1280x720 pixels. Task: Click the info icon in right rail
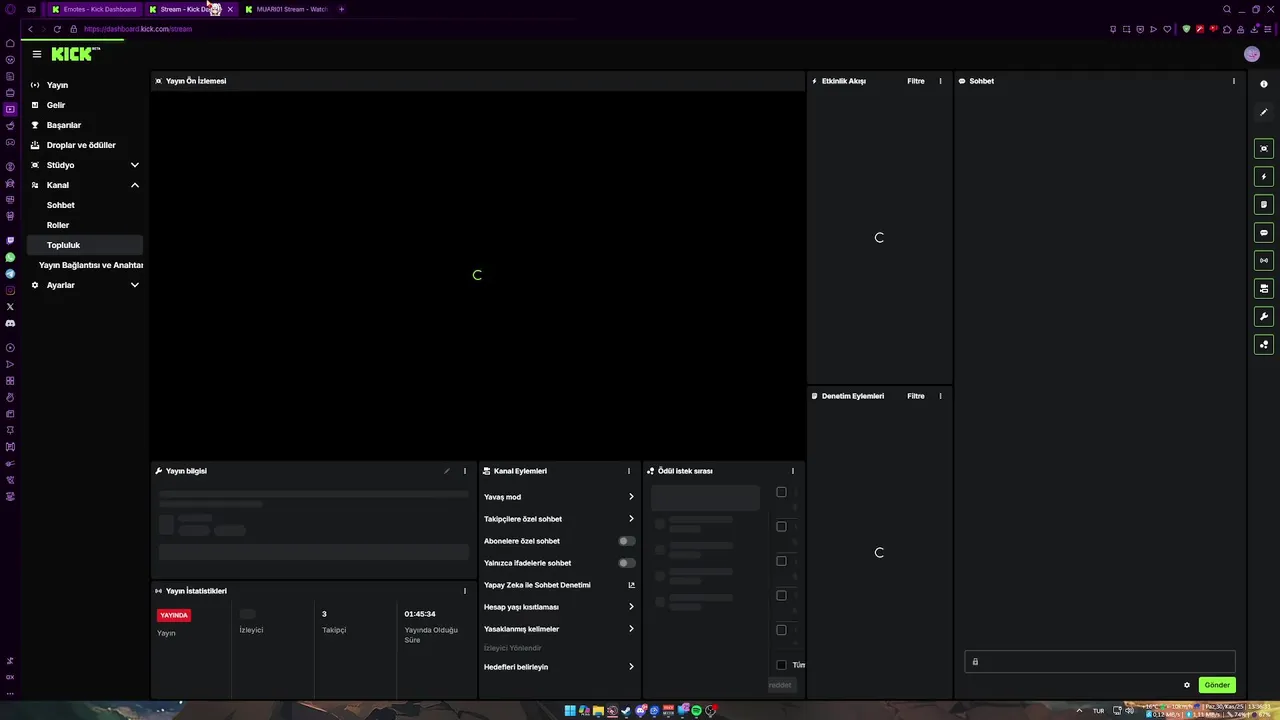click(1264, 84)
